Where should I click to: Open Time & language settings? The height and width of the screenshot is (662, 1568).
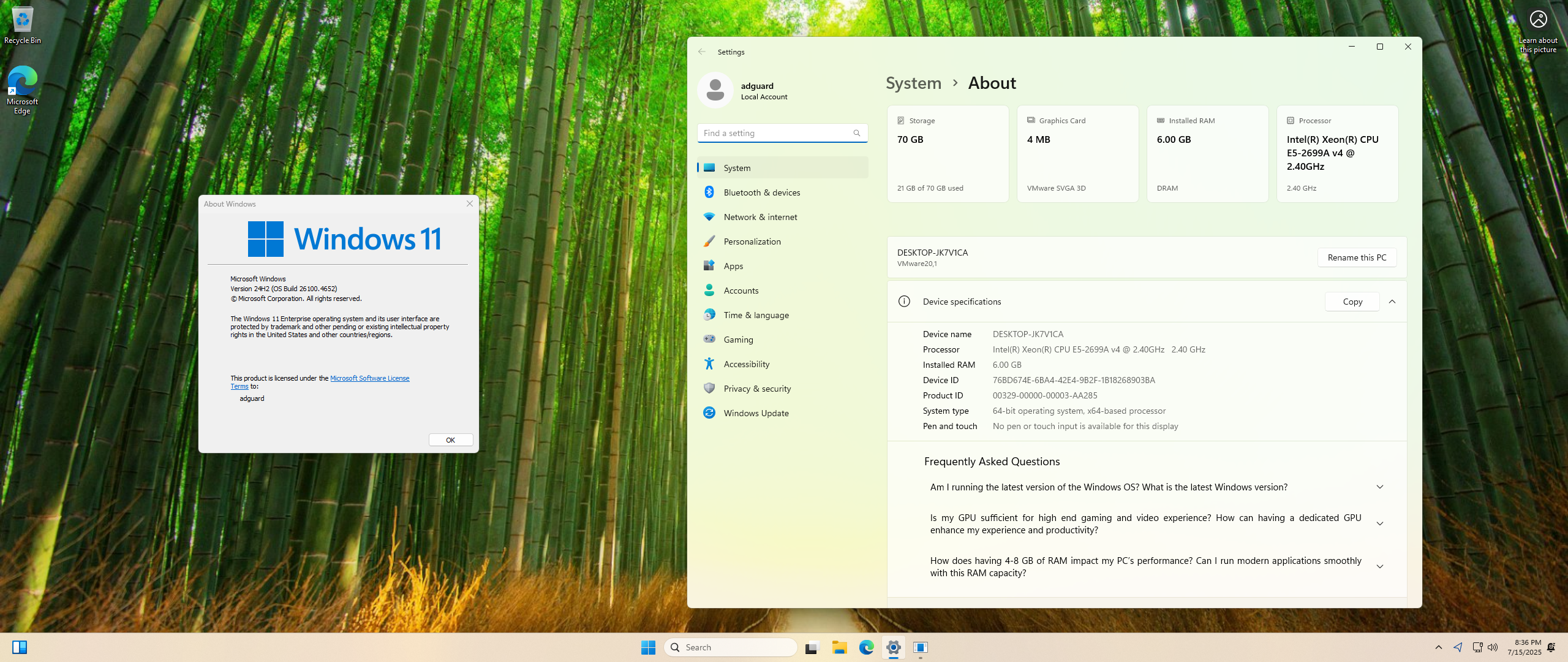click(783, 315)
